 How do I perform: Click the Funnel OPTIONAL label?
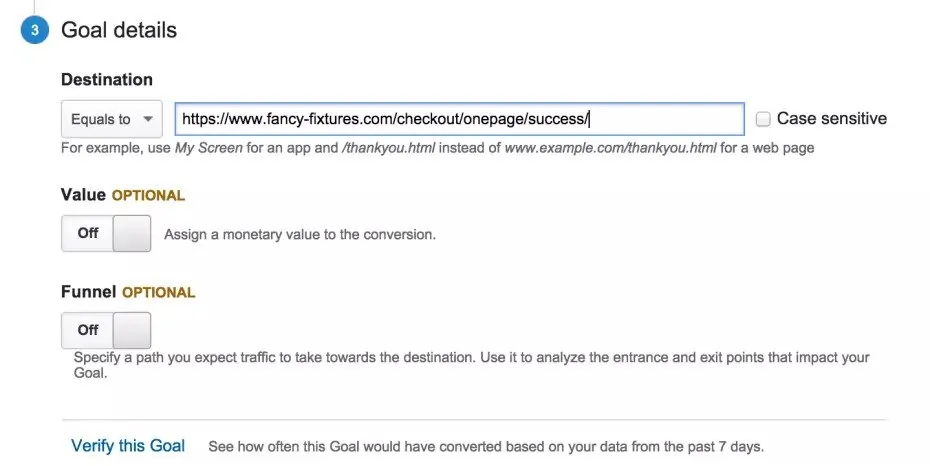(128, 292)
